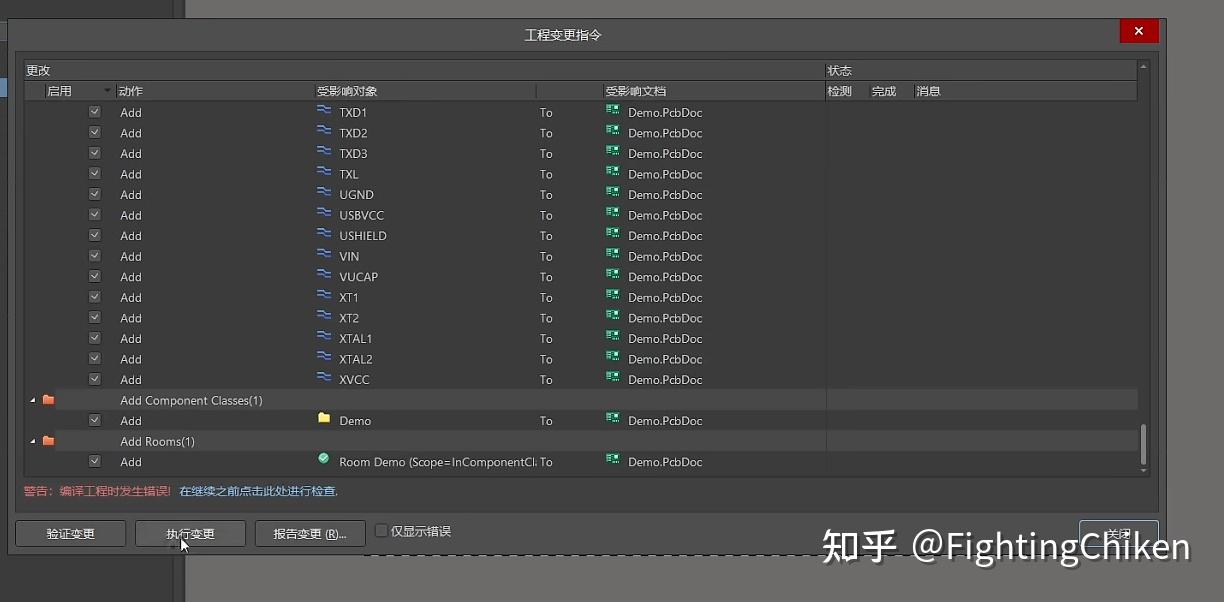This screenshot has height=602, width=1224.
Task: Click the net icon beside USHIELD
Action: (x=324, y=234)
